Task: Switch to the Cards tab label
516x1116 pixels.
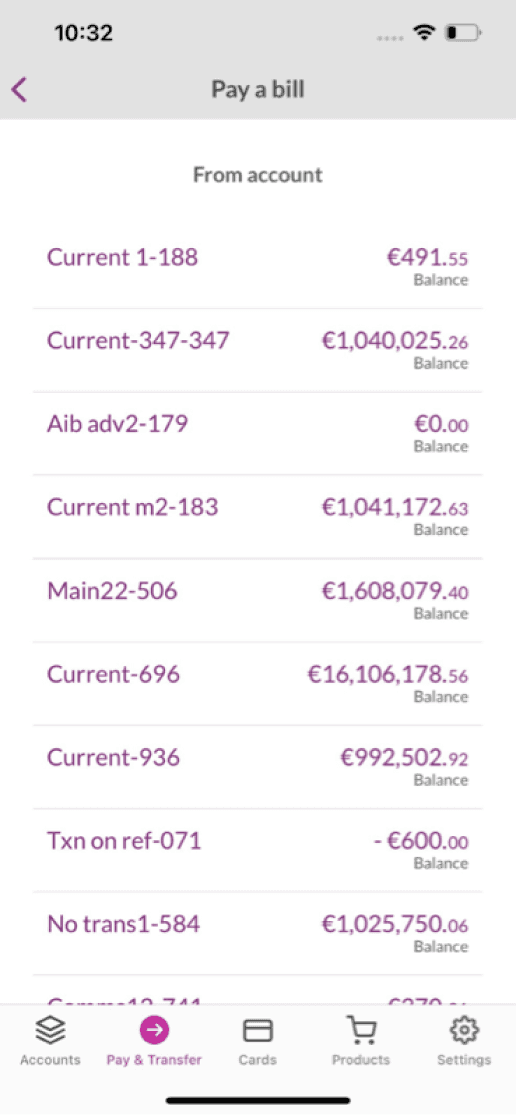Action: pos(258,1060)
